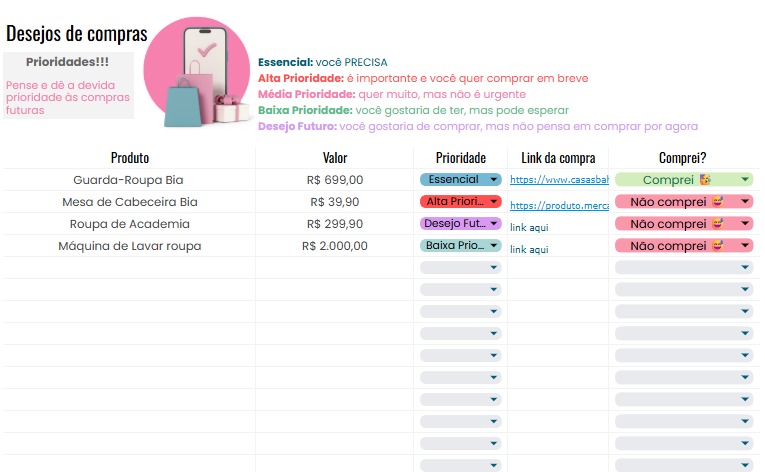This screenshot has height=472, width=765.
Task: Select the Produto column header
Action: (x=130, y=158)
